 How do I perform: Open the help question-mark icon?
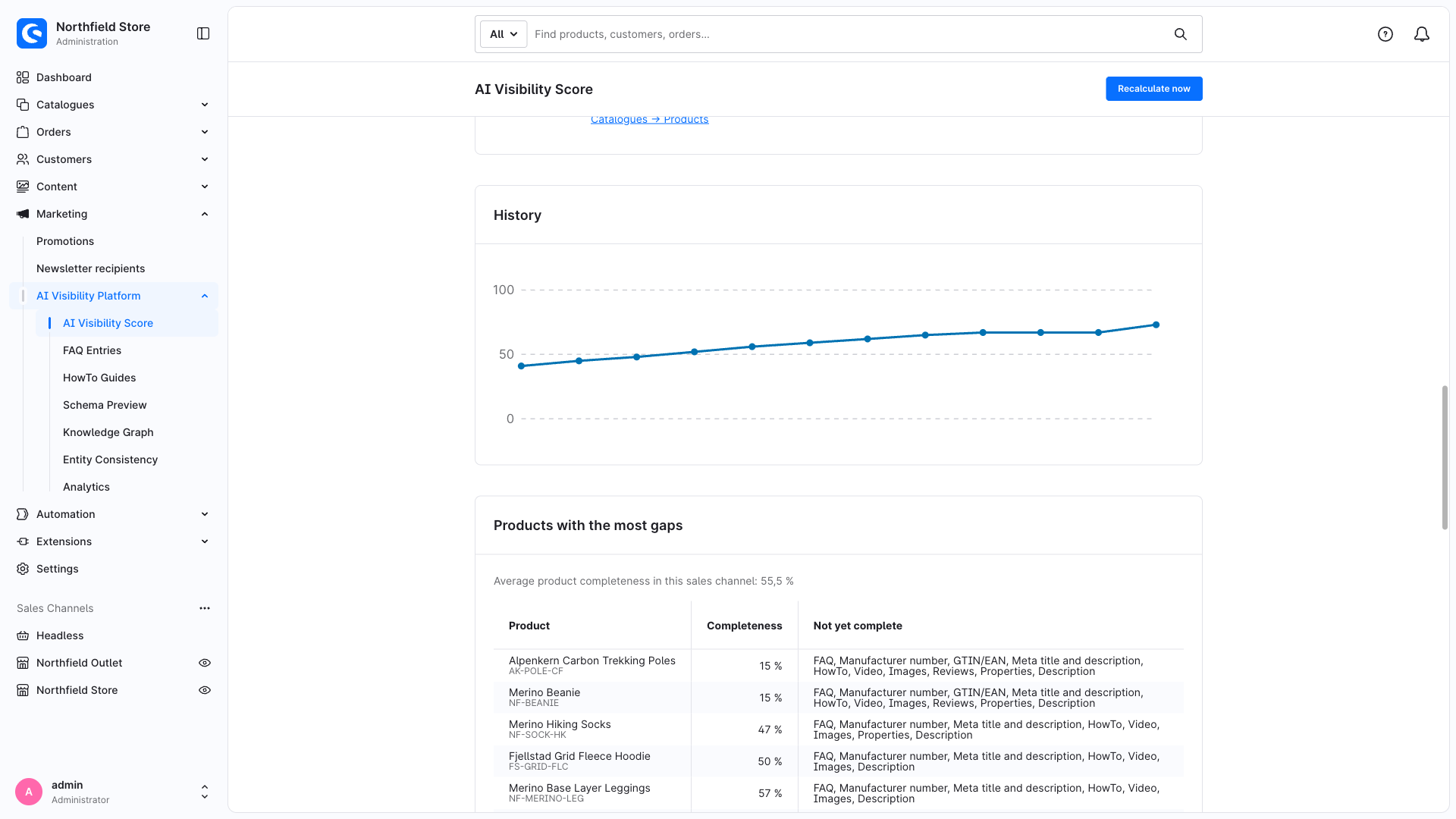pyautogui.click(x=1385, y=34)
